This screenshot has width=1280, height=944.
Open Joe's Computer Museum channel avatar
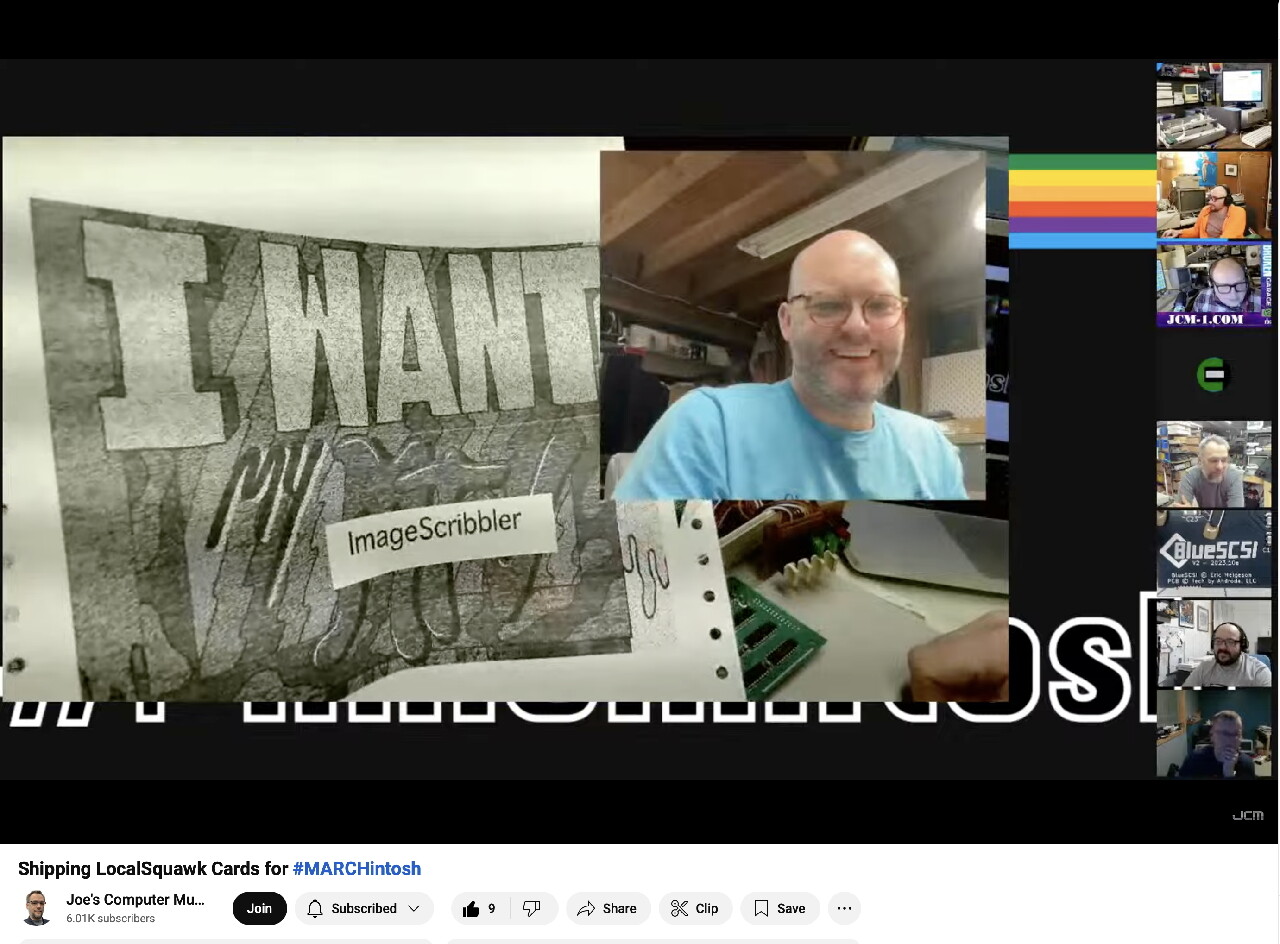pyautogui.click(x=37, y=908)
